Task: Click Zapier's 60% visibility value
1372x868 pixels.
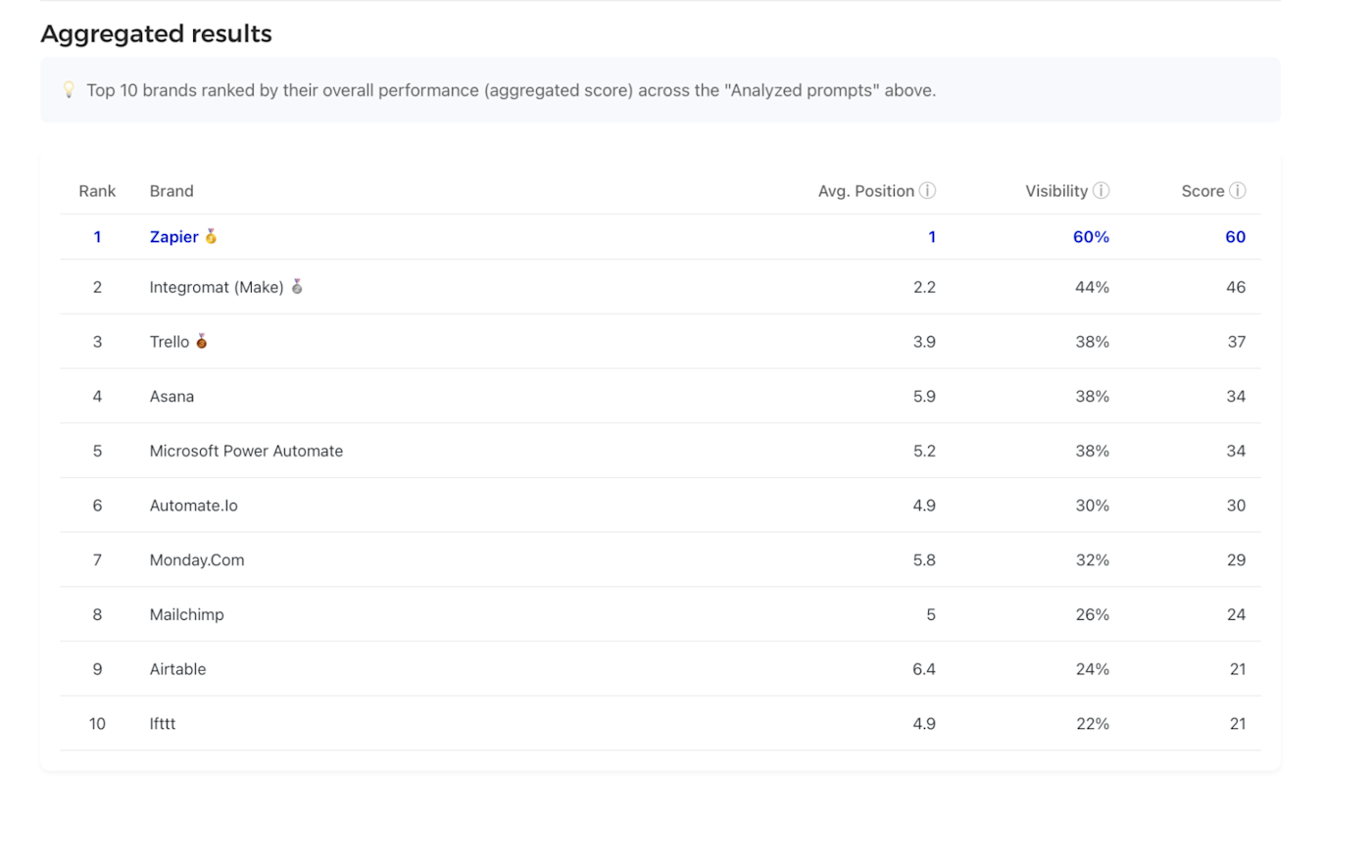Action: [x=1091, y=237]
